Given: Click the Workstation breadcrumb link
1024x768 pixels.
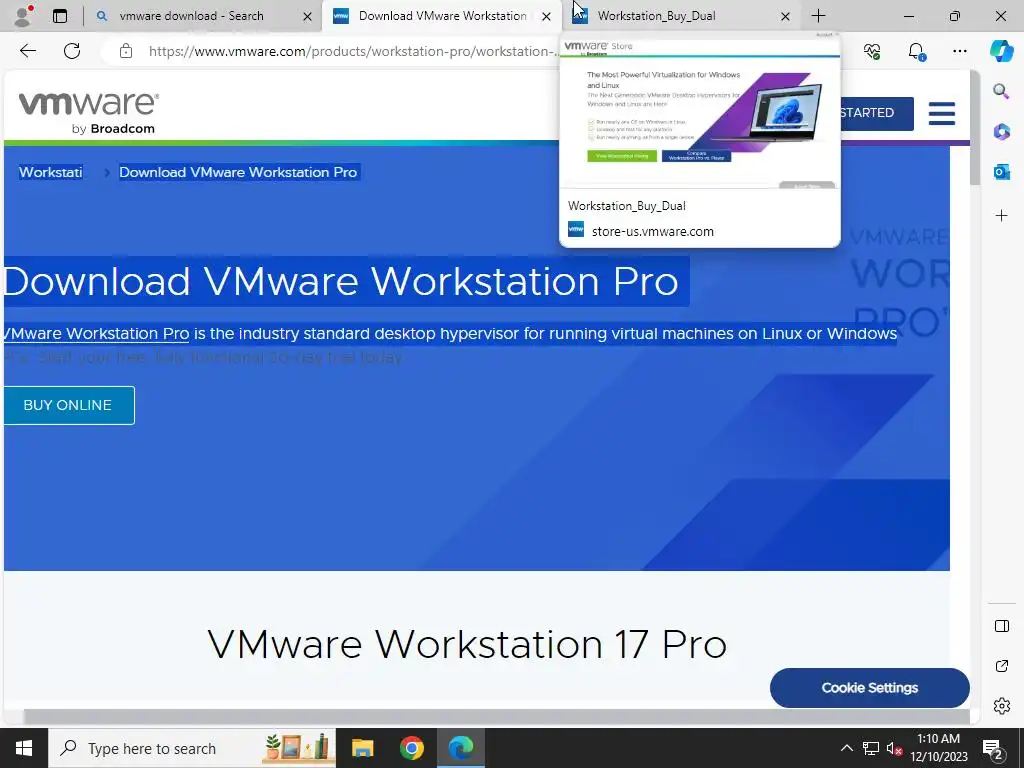Looking at the screenshot, I should point(50,172).
